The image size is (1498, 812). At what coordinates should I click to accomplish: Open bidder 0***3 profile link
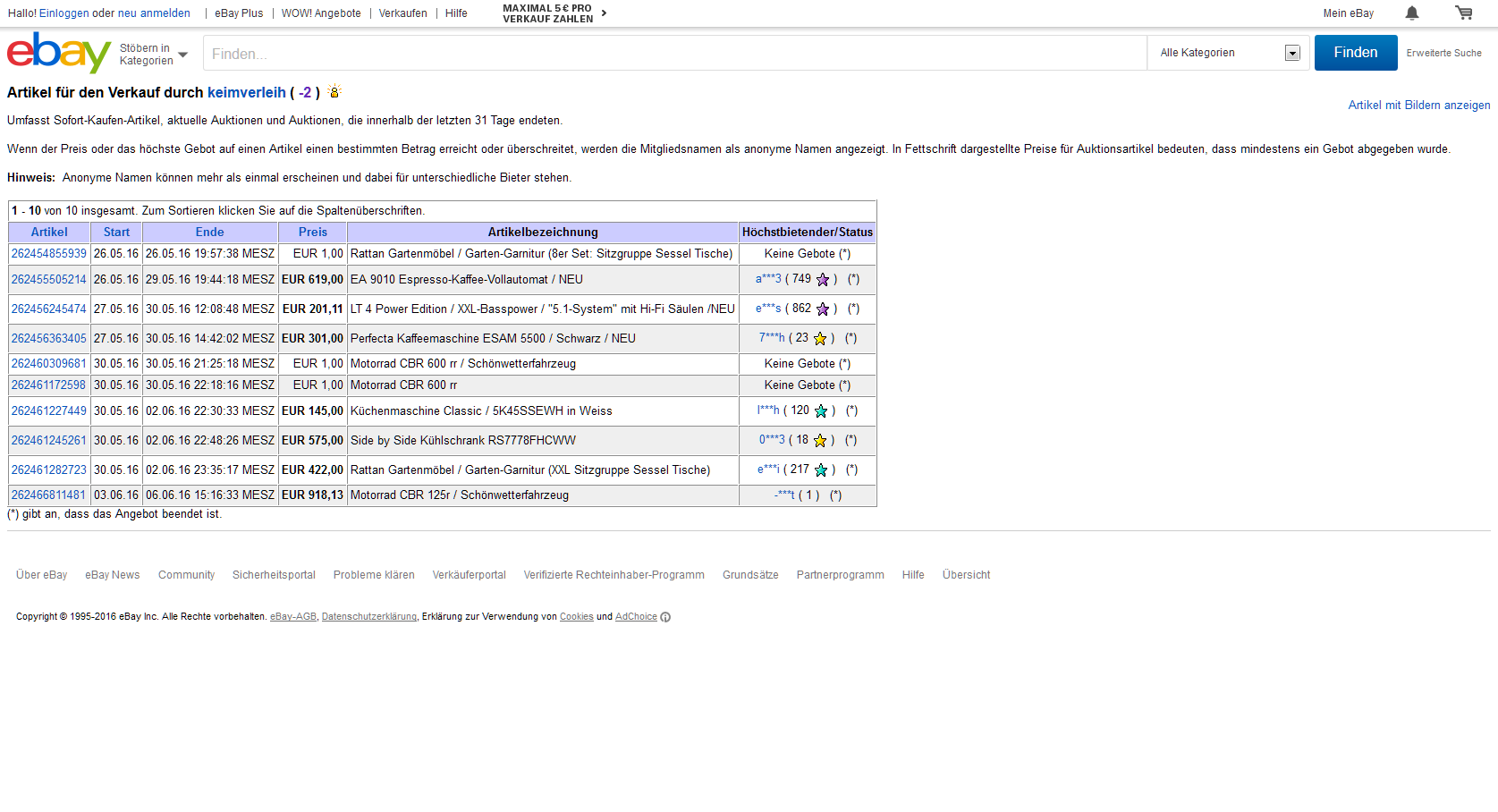772,440
